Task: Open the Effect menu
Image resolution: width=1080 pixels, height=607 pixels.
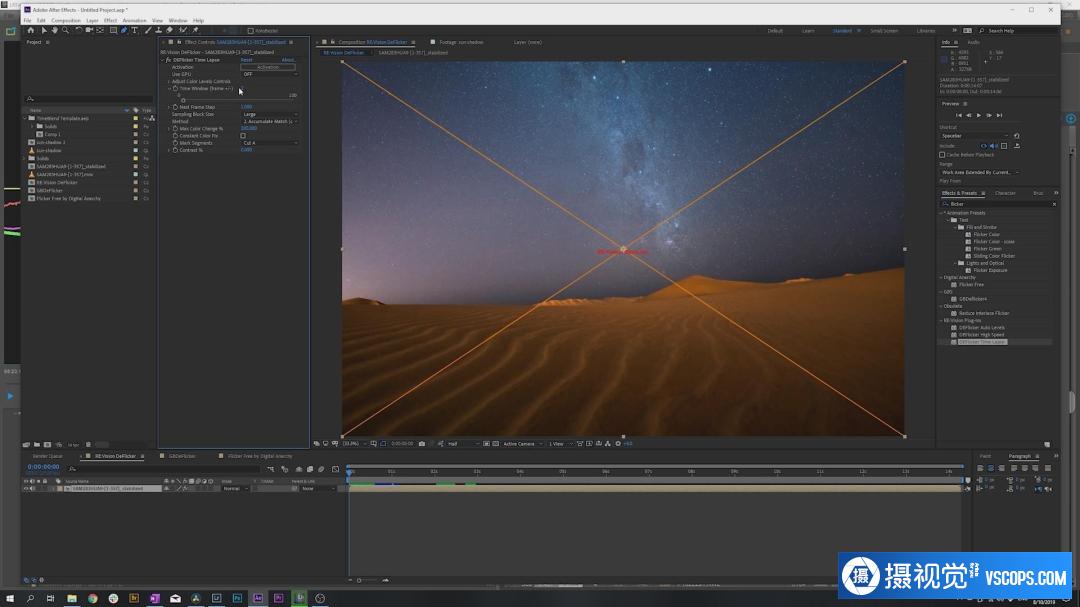Action: pos(110,21)
